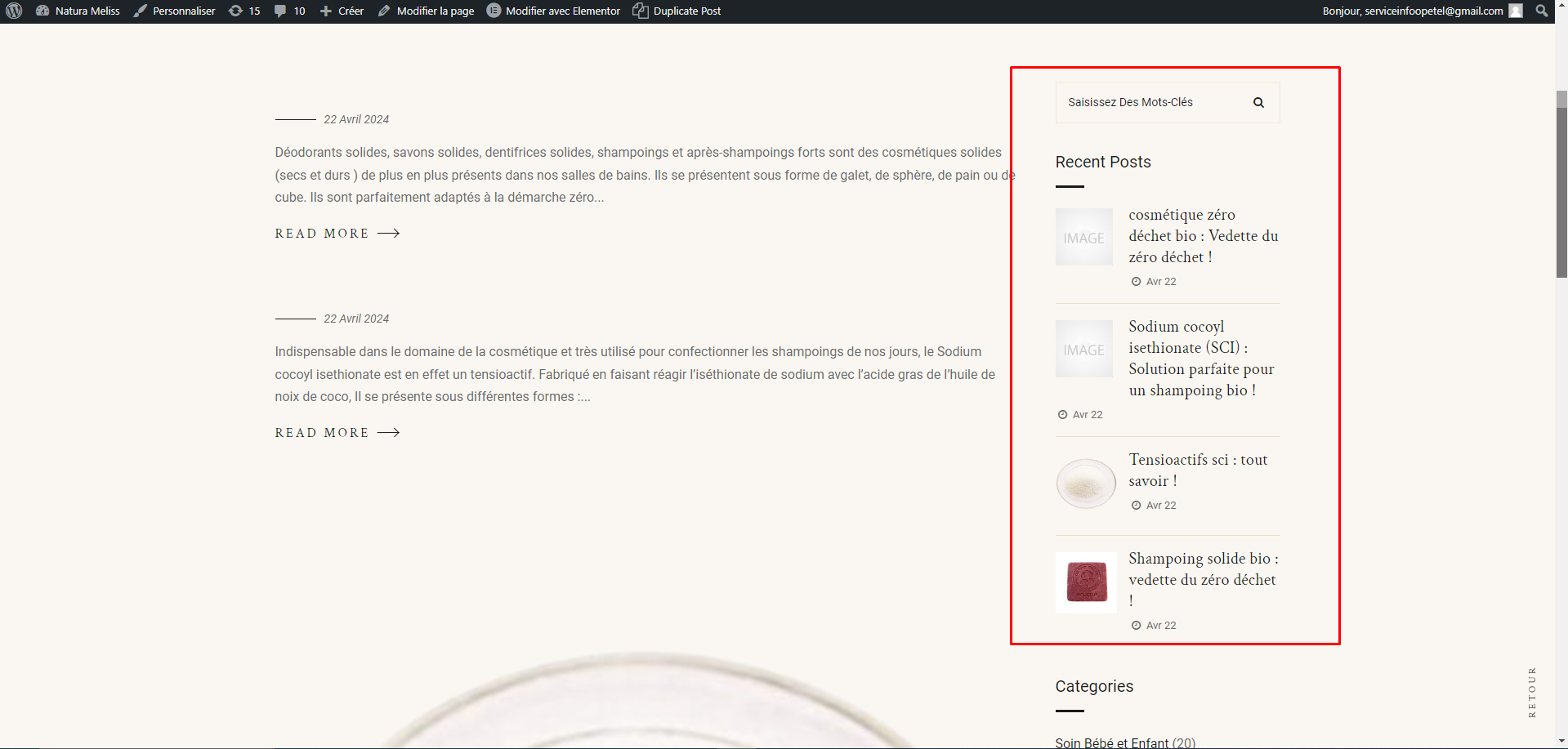
Task: Open the Shampoing solide bio post link
Action: (1204, 579)
